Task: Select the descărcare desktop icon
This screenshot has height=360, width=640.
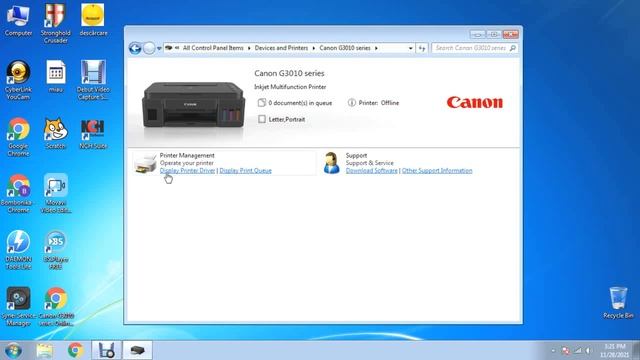Action: pos(93,20)
